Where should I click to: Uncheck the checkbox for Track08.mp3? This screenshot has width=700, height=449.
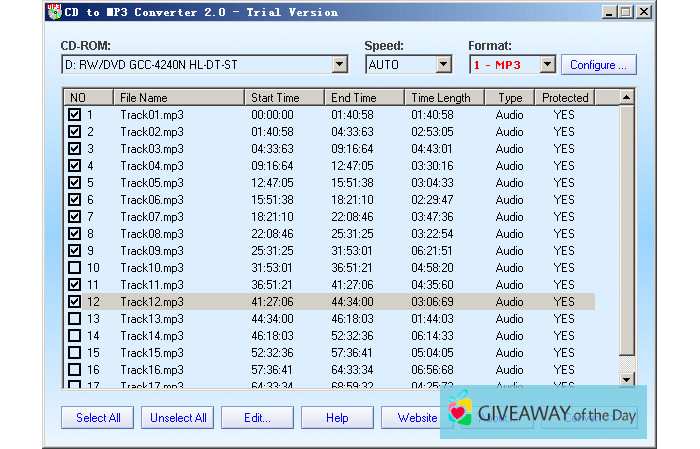75,233
